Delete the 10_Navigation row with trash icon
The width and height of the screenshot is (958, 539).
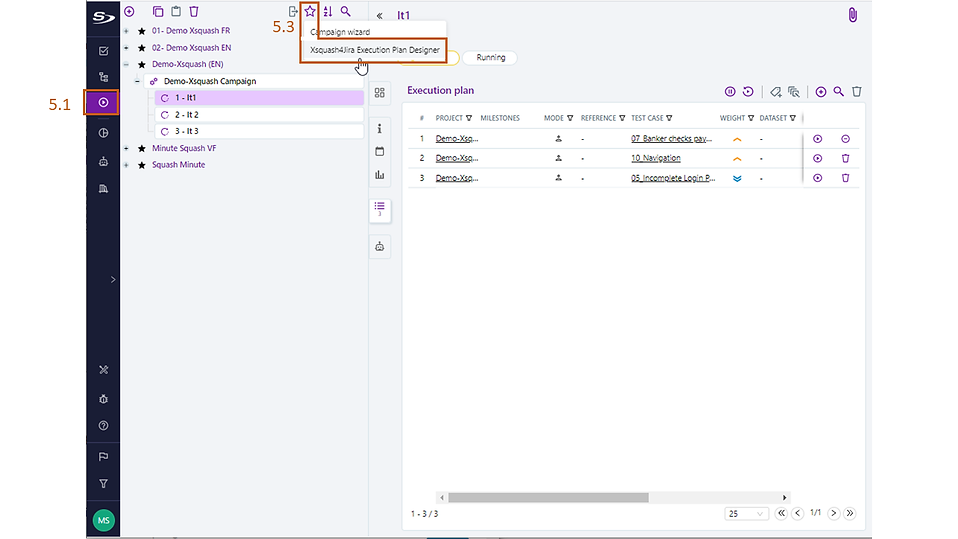click(x=846, y=158)
